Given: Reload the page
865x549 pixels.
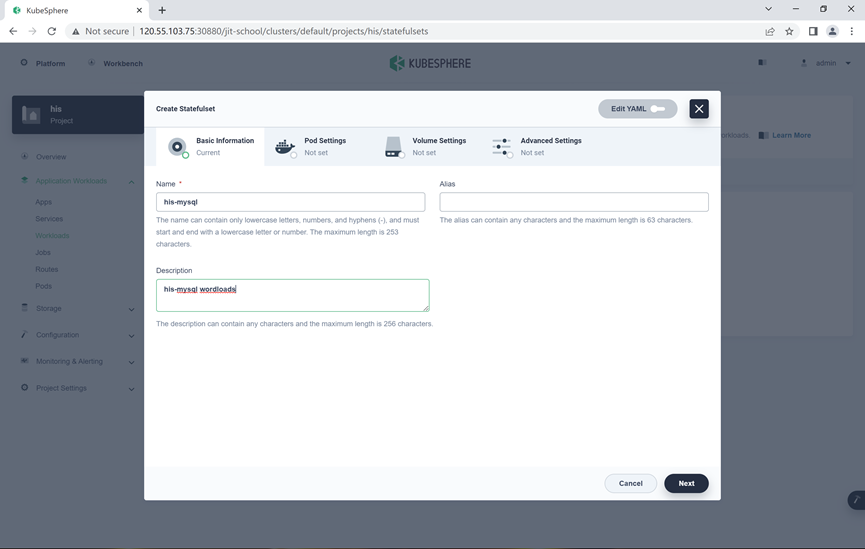Looking at the screenshot, I should (52, 31).
